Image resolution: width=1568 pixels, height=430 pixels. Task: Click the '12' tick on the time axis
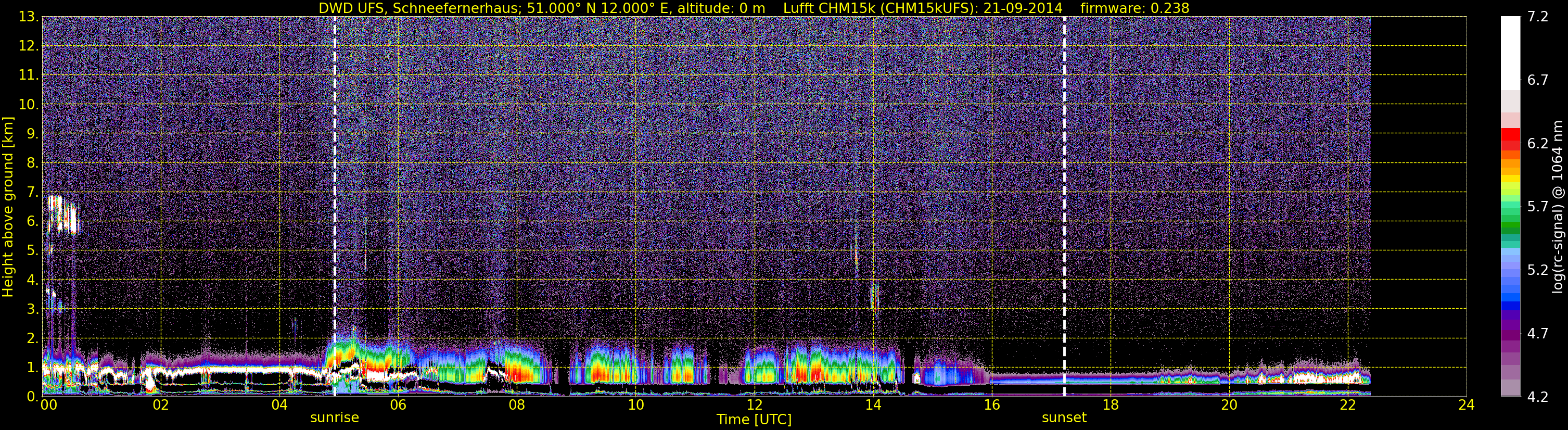point(754,405)
